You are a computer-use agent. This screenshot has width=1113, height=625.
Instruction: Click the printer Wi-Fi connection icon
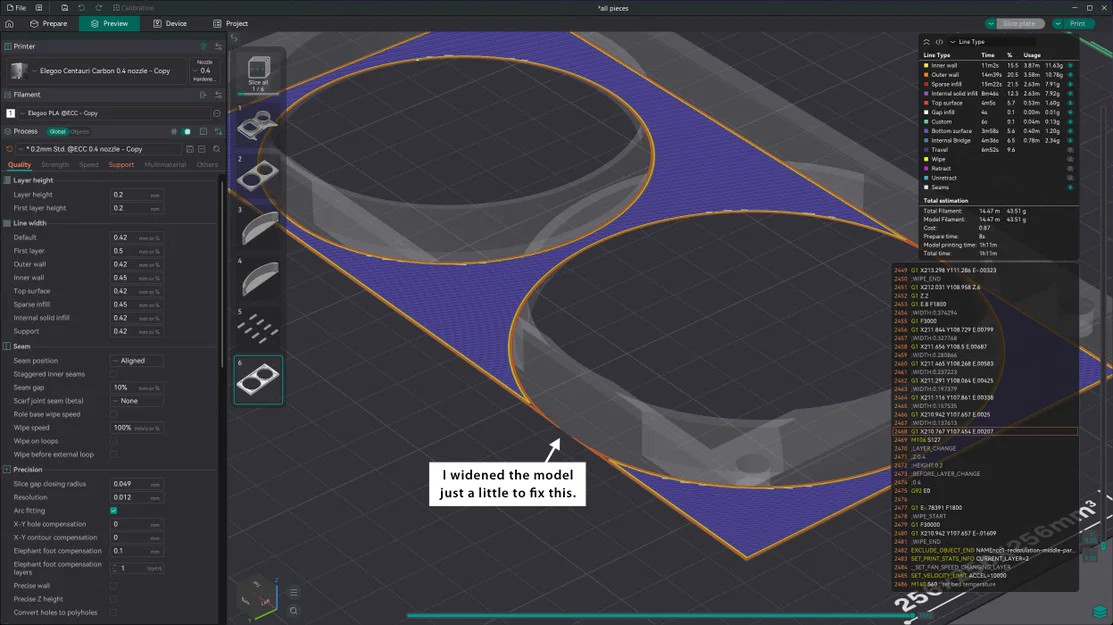click(x=203, y=46)
